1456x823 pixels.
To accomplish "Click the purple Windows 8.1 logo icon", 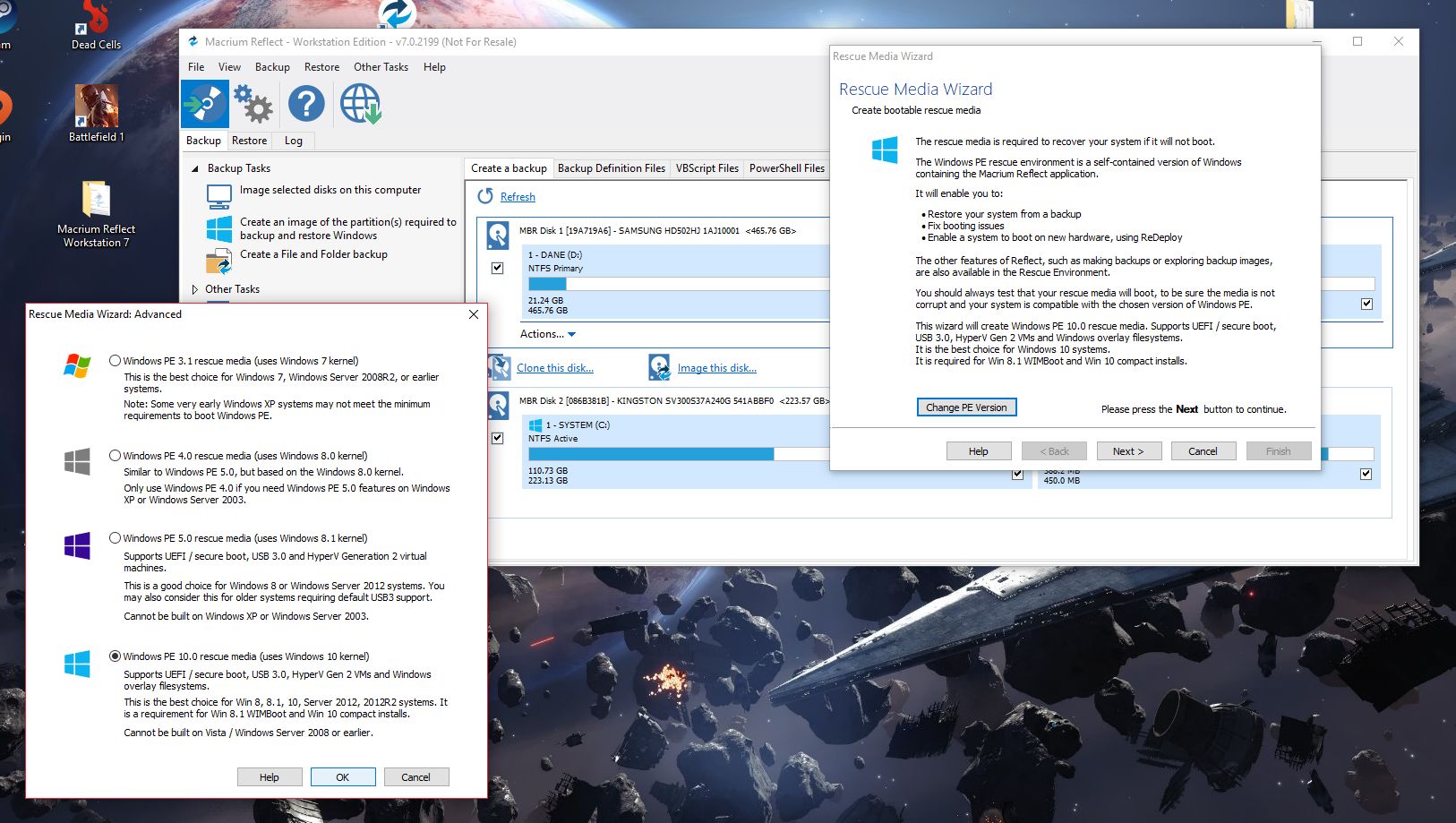I will (77, 545).
